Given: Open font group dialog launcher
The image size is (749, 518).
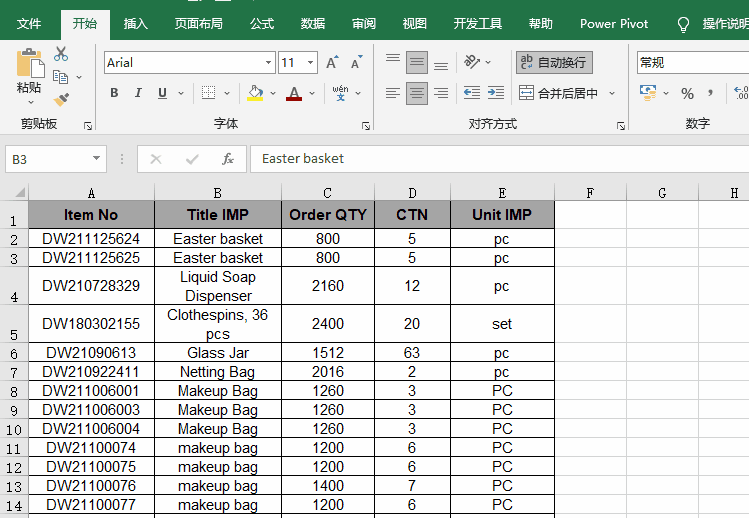Looking at the screenshot, I should point(366,126).
